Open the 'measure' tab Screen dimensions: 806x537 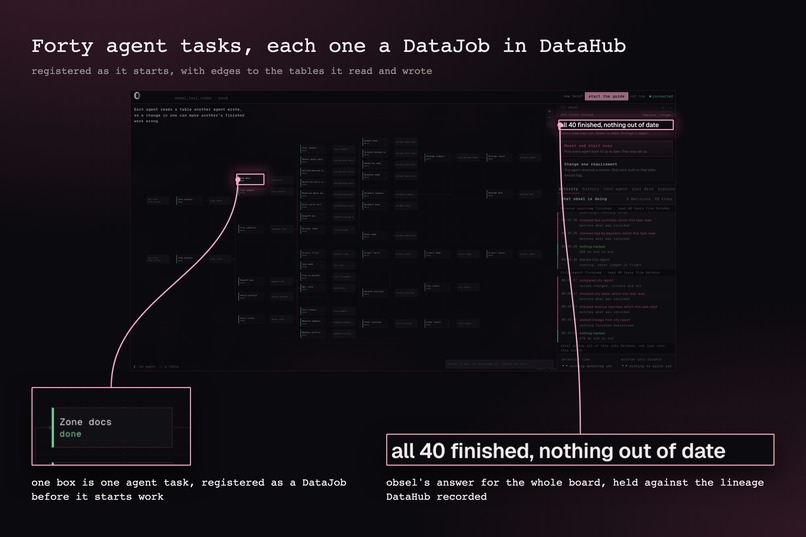[666, 189]
